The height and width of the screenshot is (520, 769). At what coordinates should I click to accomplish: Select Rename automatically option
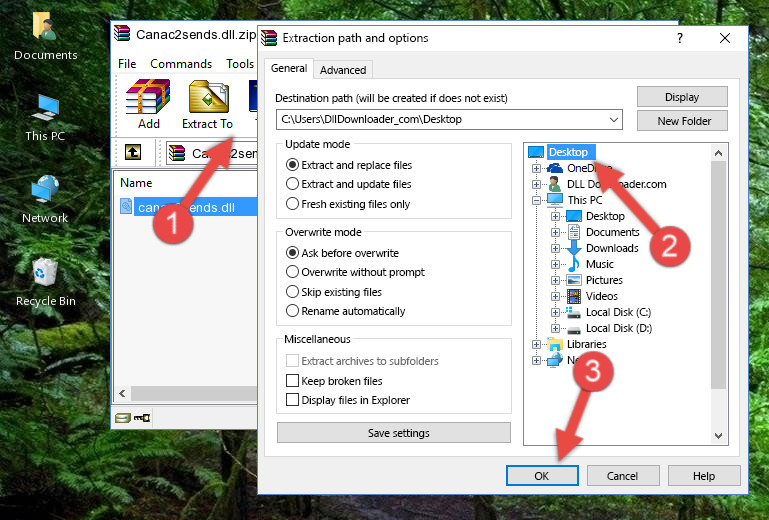pos(292,311)
